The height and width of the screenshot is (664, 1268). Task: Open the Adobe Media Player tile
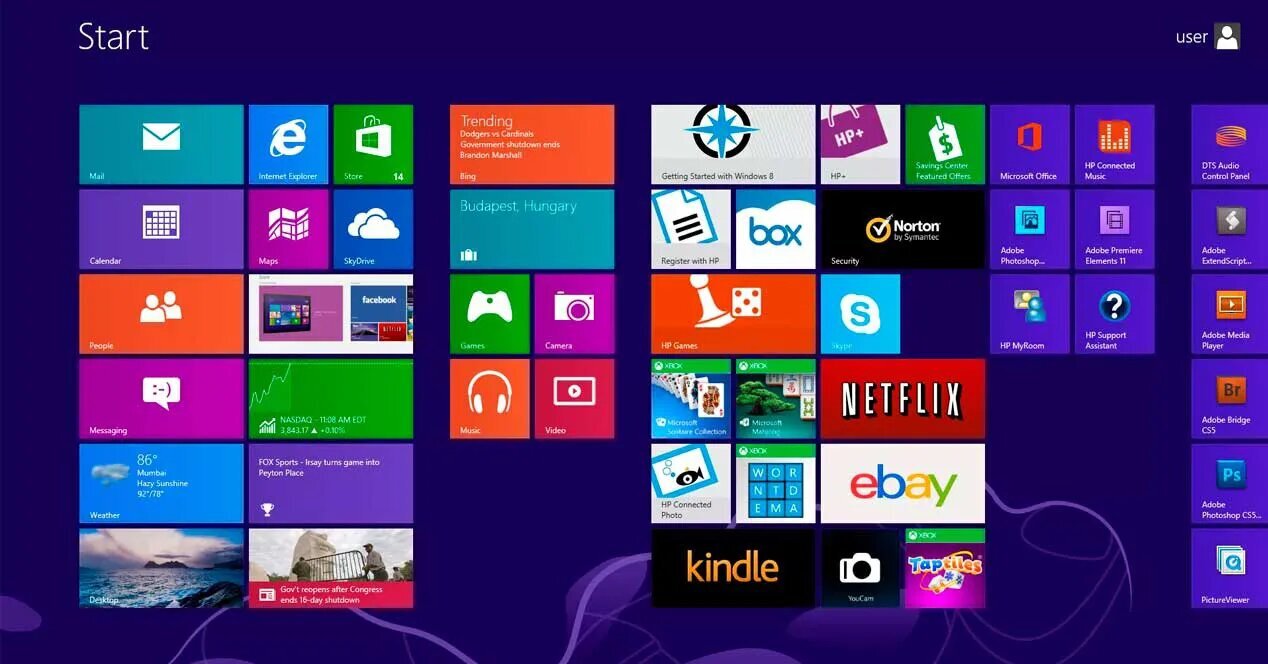click(x=1230, y=314)
